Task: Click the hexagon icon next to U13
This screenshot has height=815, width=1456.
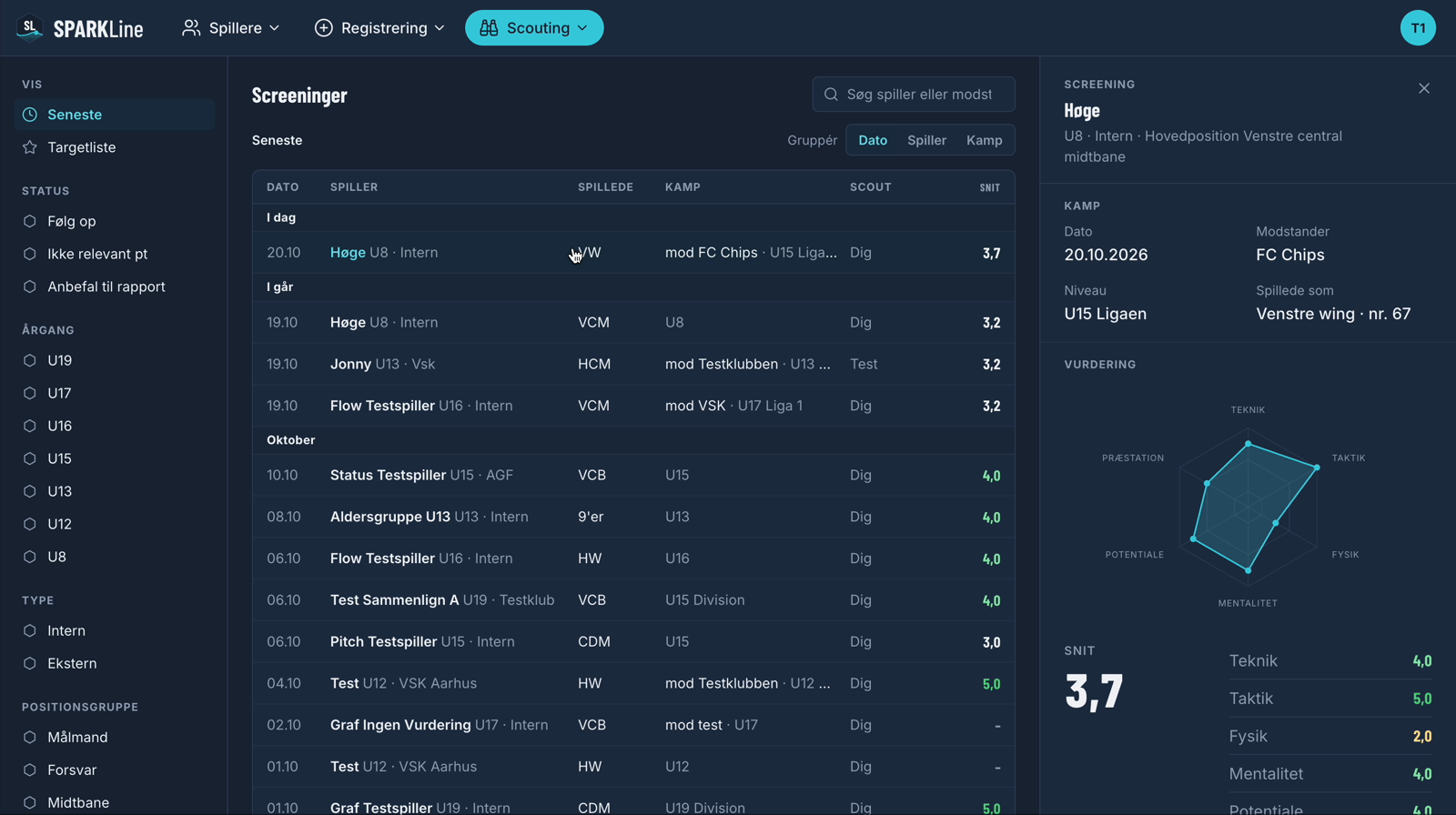Action: (30, 491)
